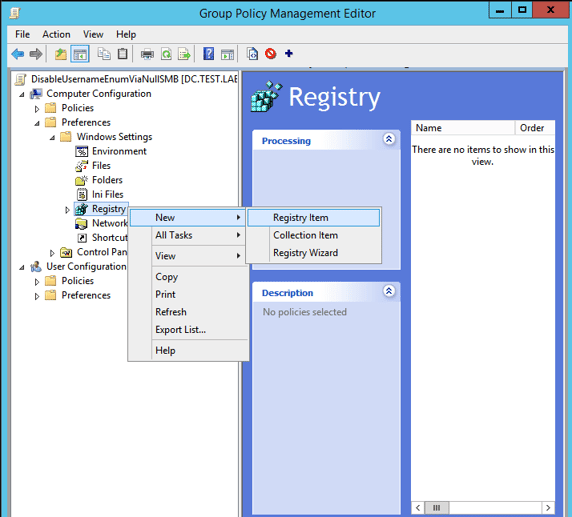Screen dimensions: 572x517
Task: Expand Policies under Computer Configuration
Action: coord(37,109)
